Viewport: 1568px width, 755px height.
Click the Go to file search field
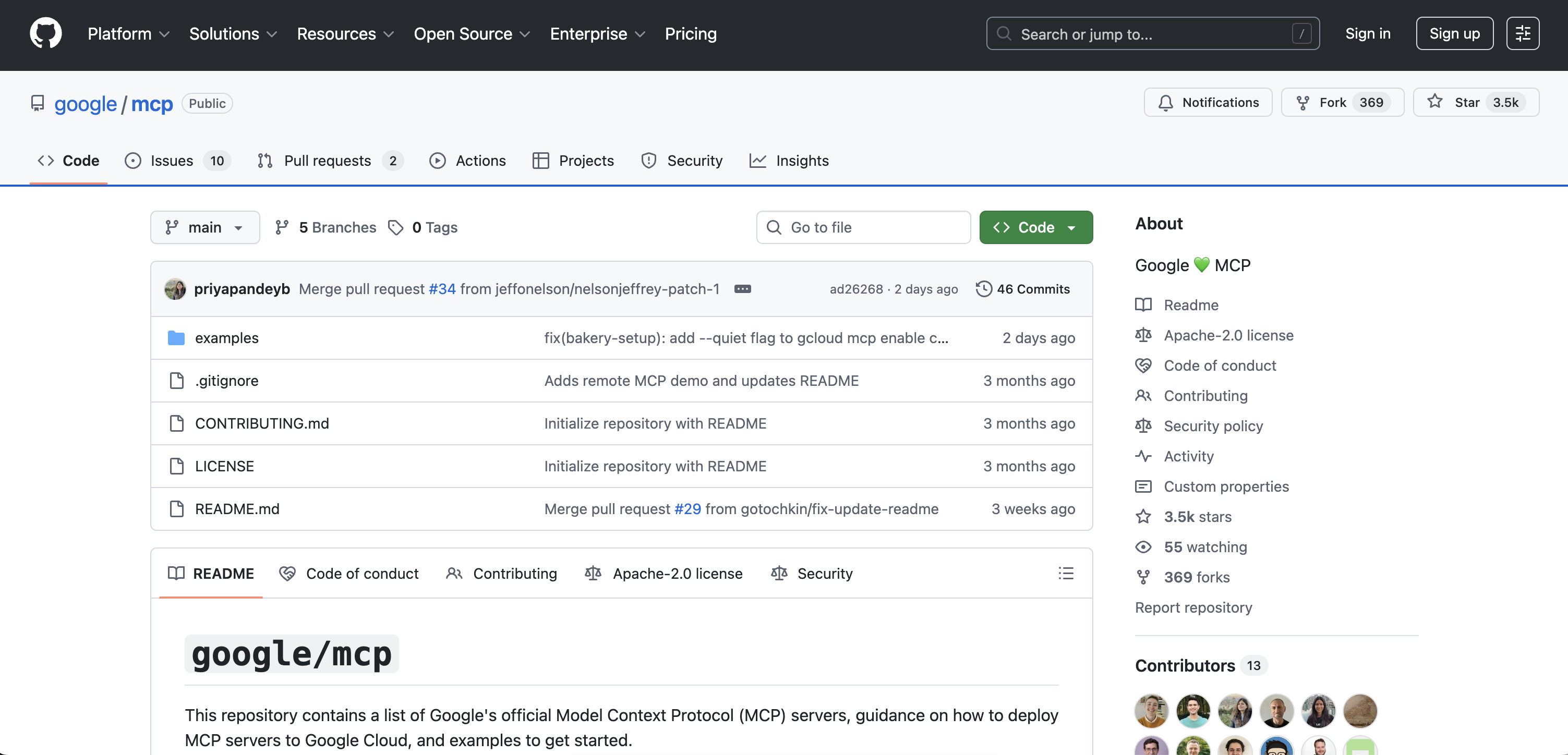click(x=863, y=227)
